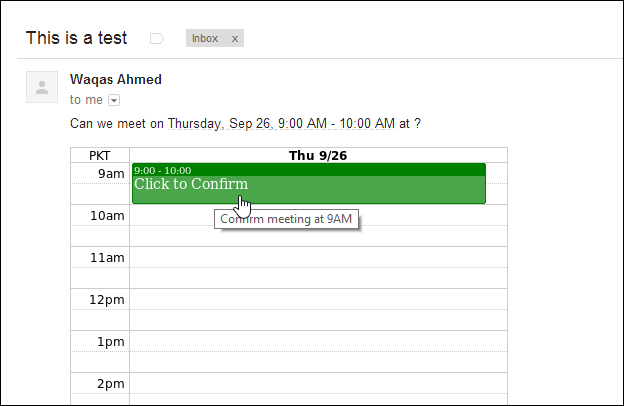
Task: Click the 9am time label
Action: [111, 174]
